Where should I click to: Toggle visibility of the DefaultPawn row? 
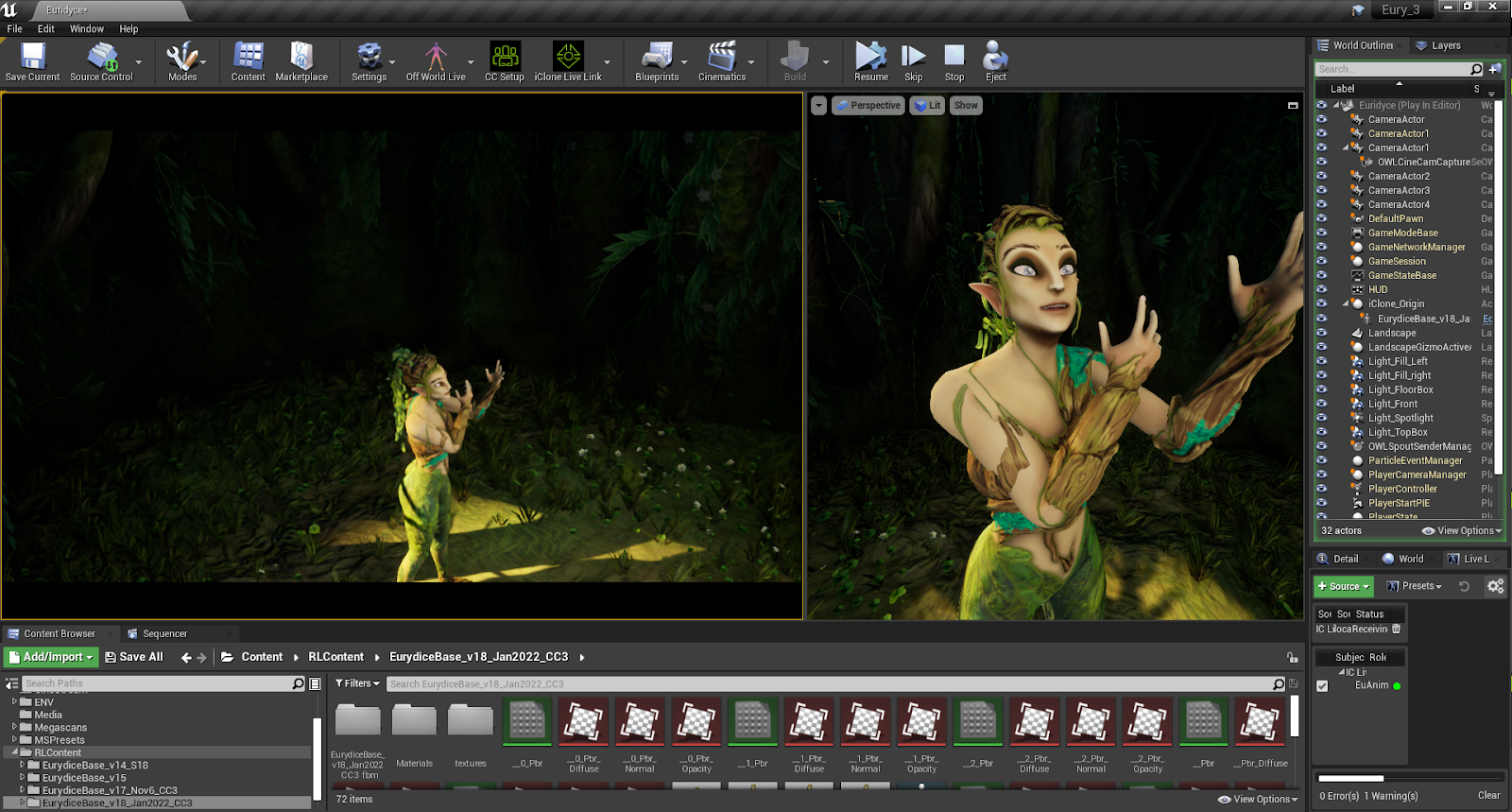tap(1322, 218)
